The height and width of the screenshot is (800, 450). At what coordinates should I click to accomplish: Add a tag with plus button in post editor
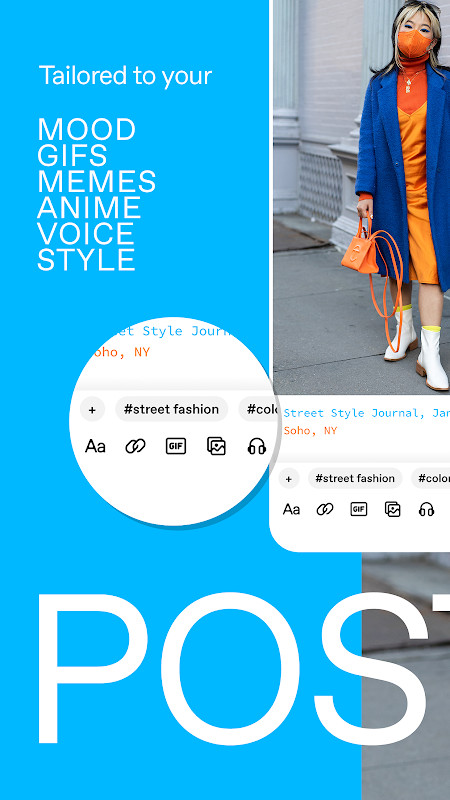pyautogui.click(x=289, y=479)
